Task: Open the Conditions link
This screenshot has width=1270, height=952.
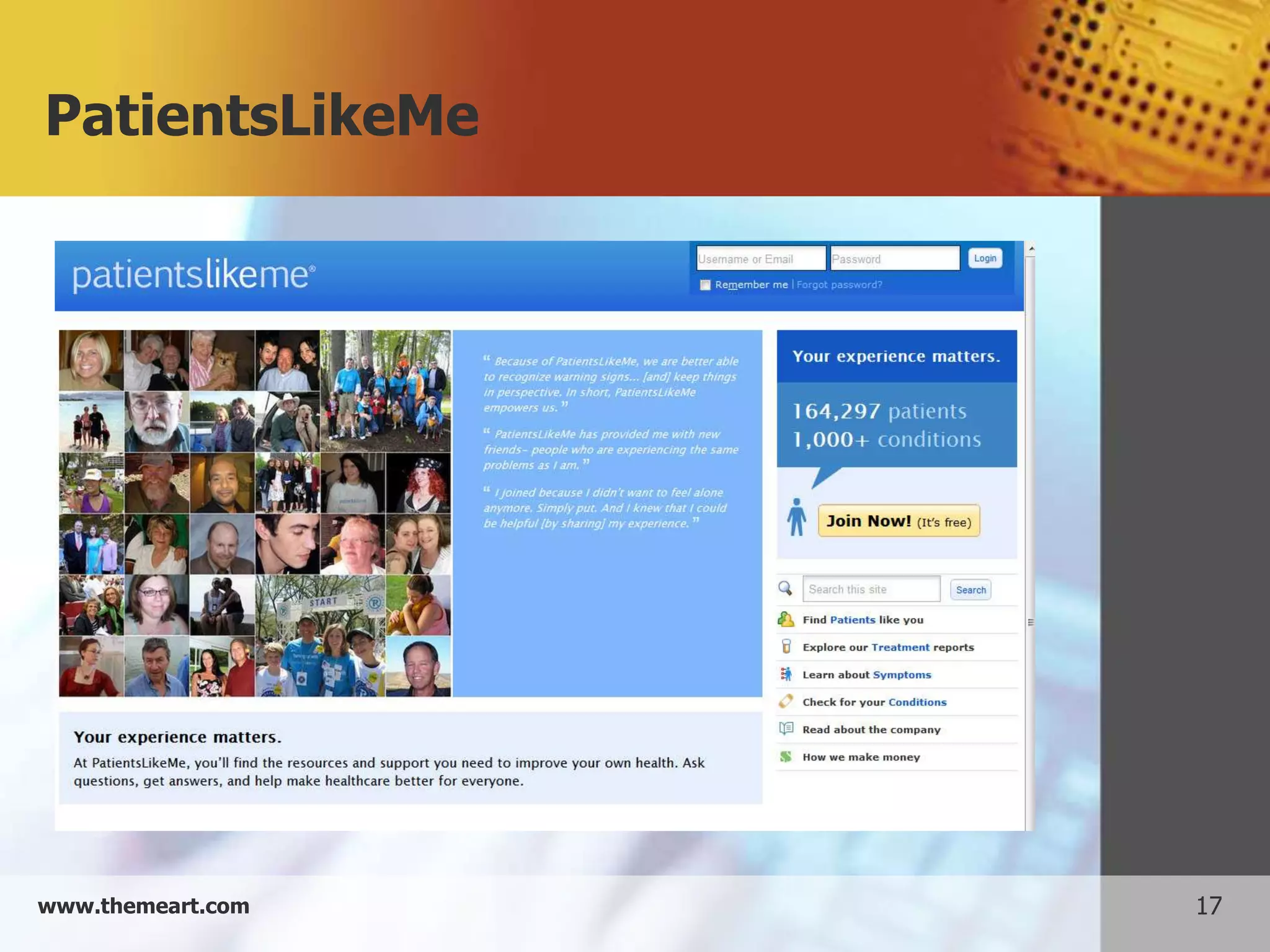Action: (917, 702)
